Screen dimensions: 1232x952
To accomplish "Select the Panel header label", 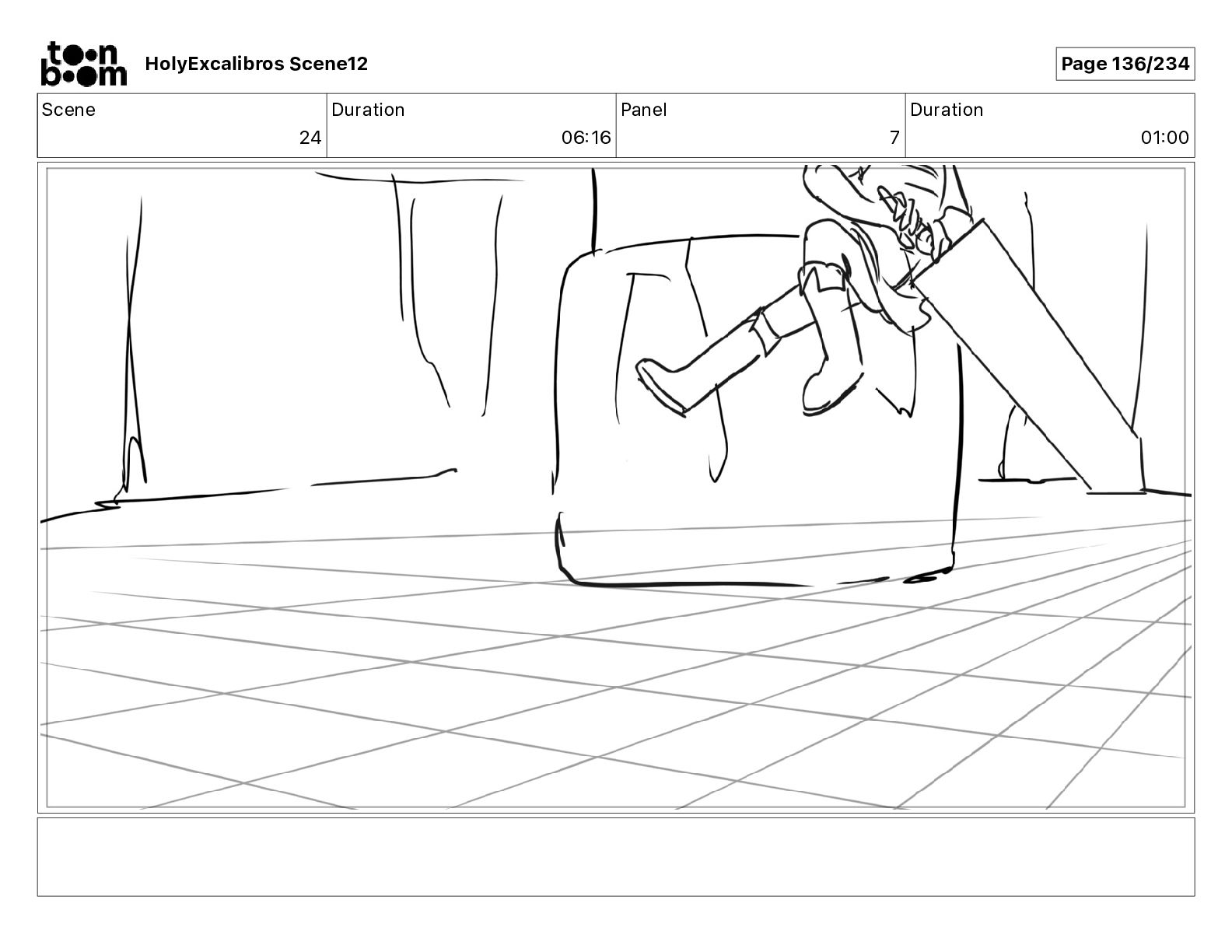I will point(644,110).
